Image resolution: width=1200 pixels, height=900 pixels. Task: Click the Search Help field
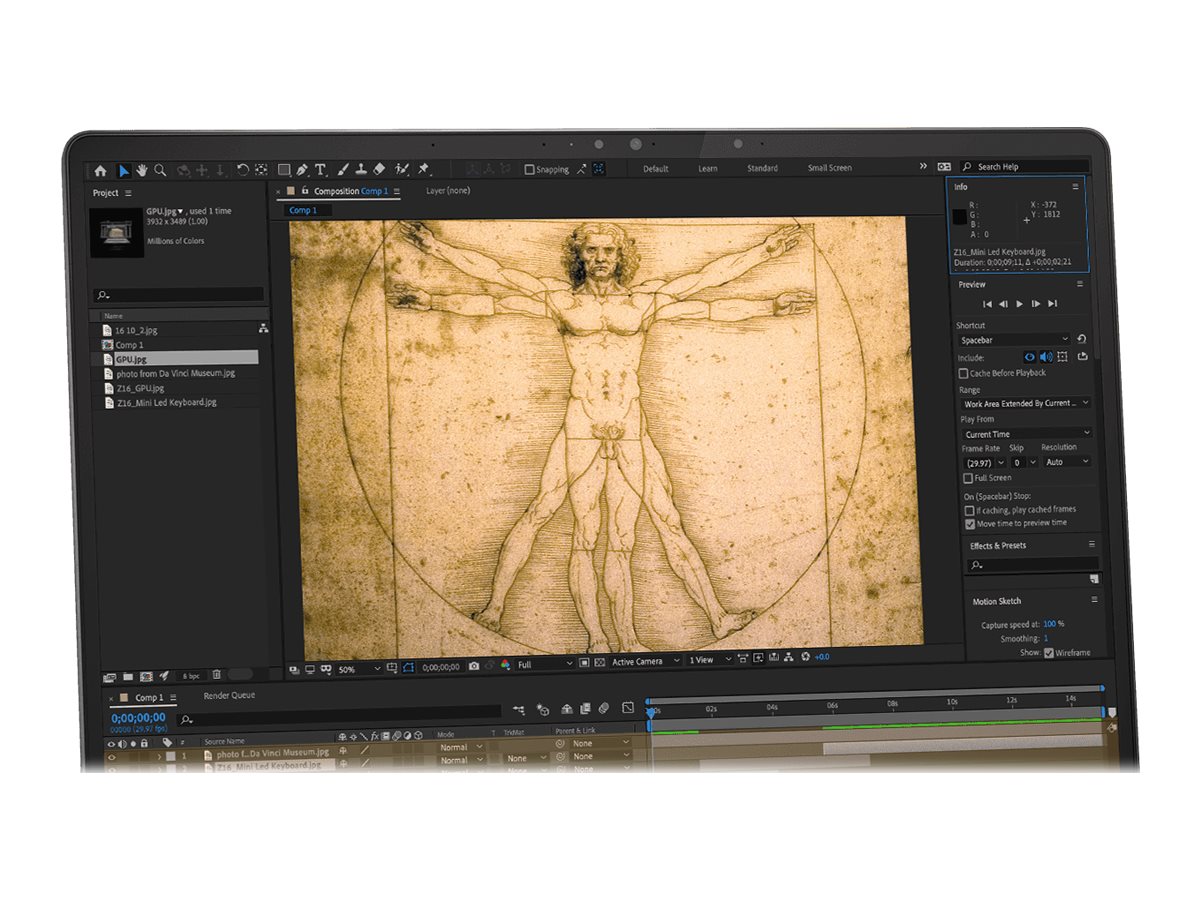point(1024,167)
